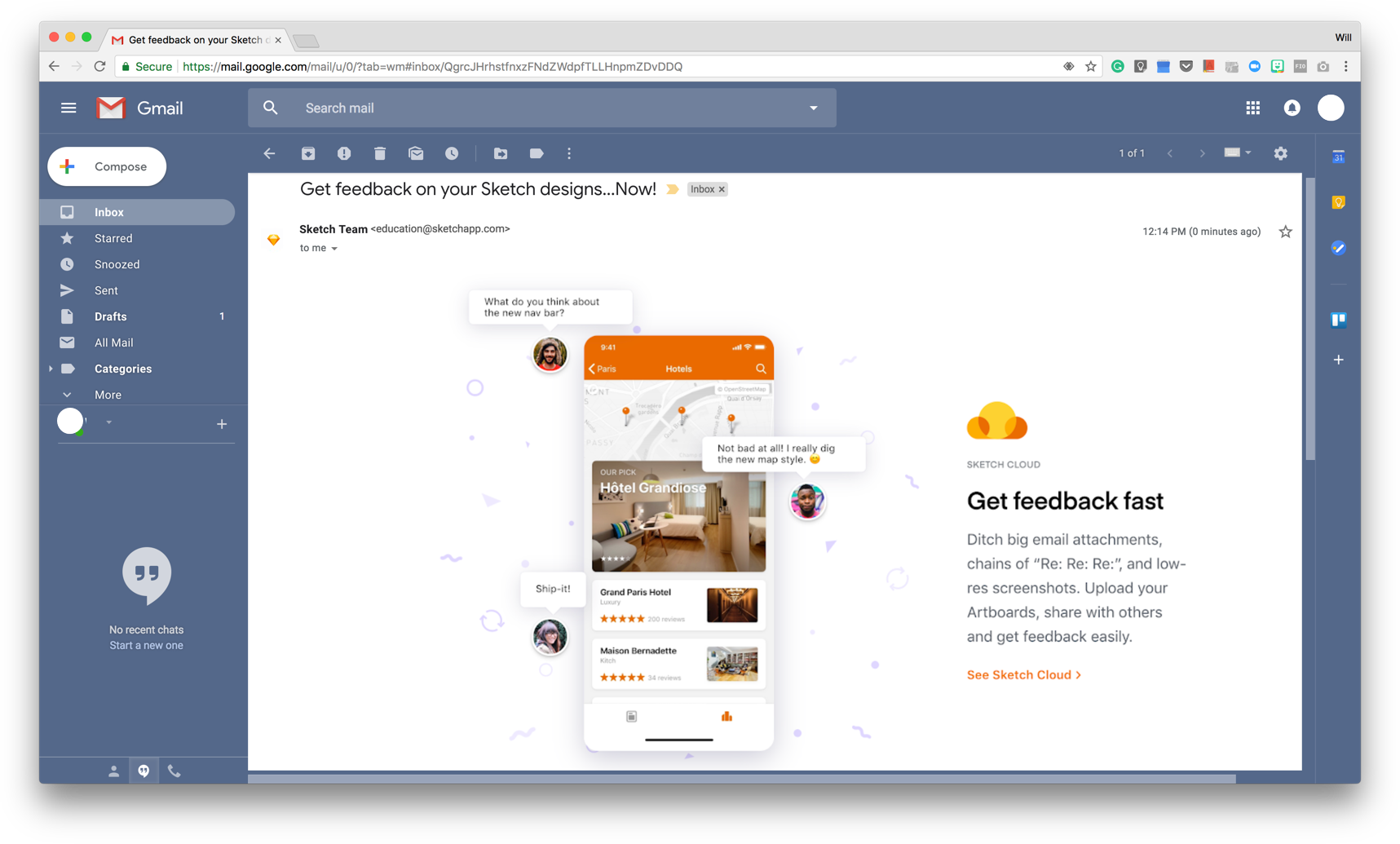The height and width of the screenshot is (844, 1400).
Task: Compose a new email
Action: point(107,166)
